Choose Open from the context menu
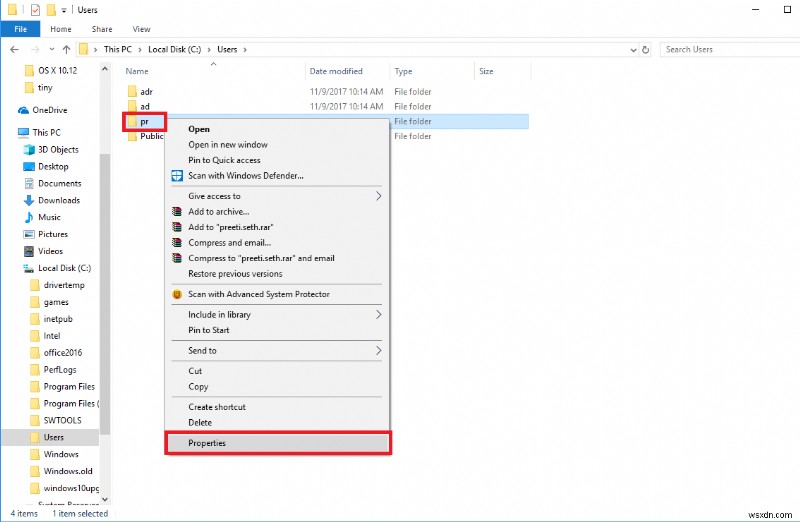This screenshot has width=800, height=522. (x=199, y=129)
